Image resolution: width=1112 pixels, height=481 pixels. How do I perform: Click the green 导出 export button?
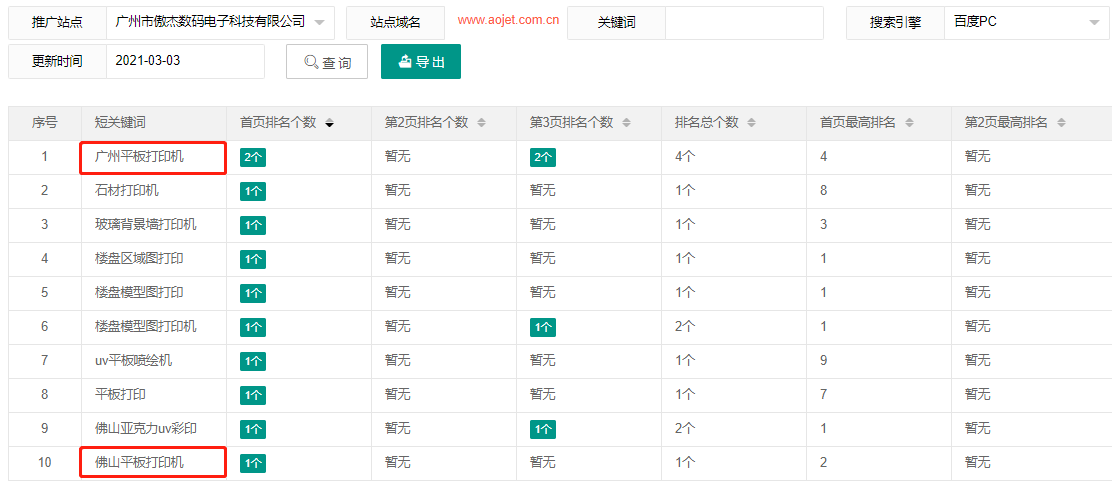[421, 61]
